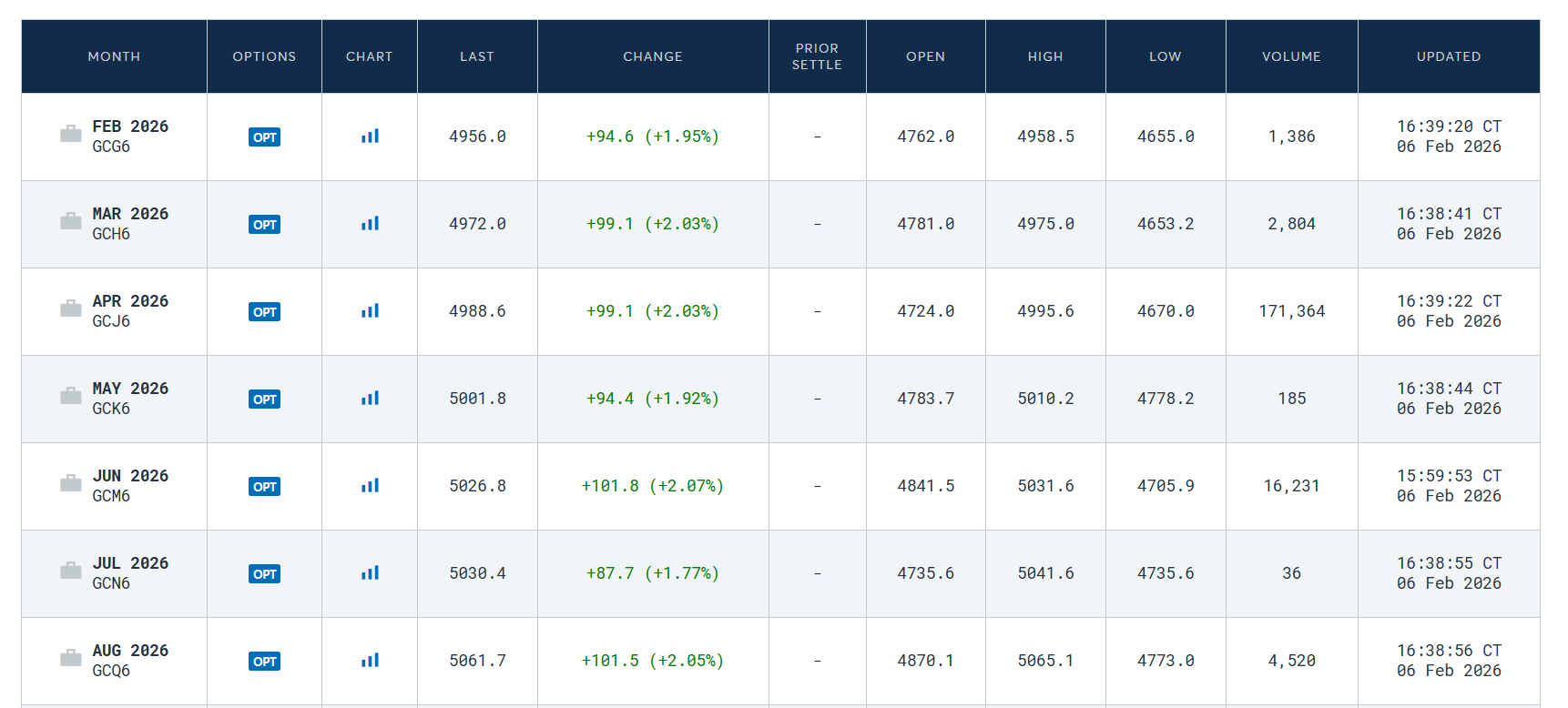
Task: Click the LAST column header
Action: coord(477,56)
